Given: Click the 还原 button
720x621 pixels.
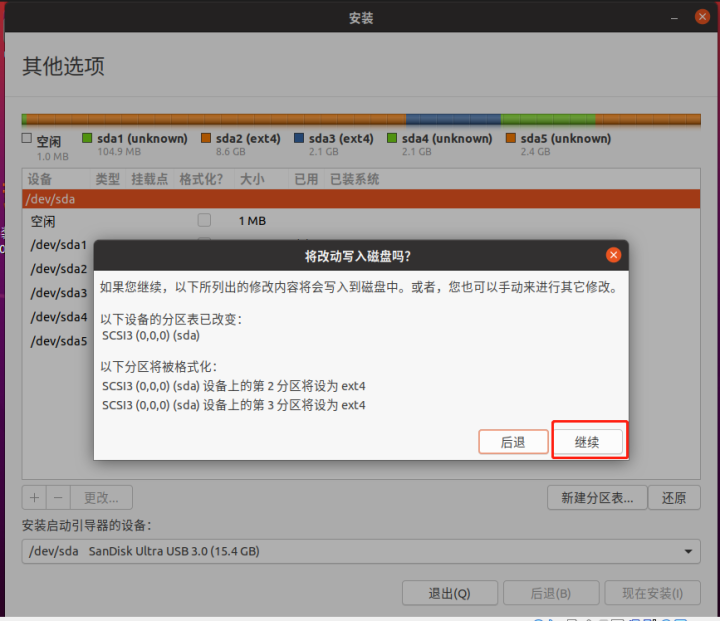Looking at the screenshot, I should (674, 497).
